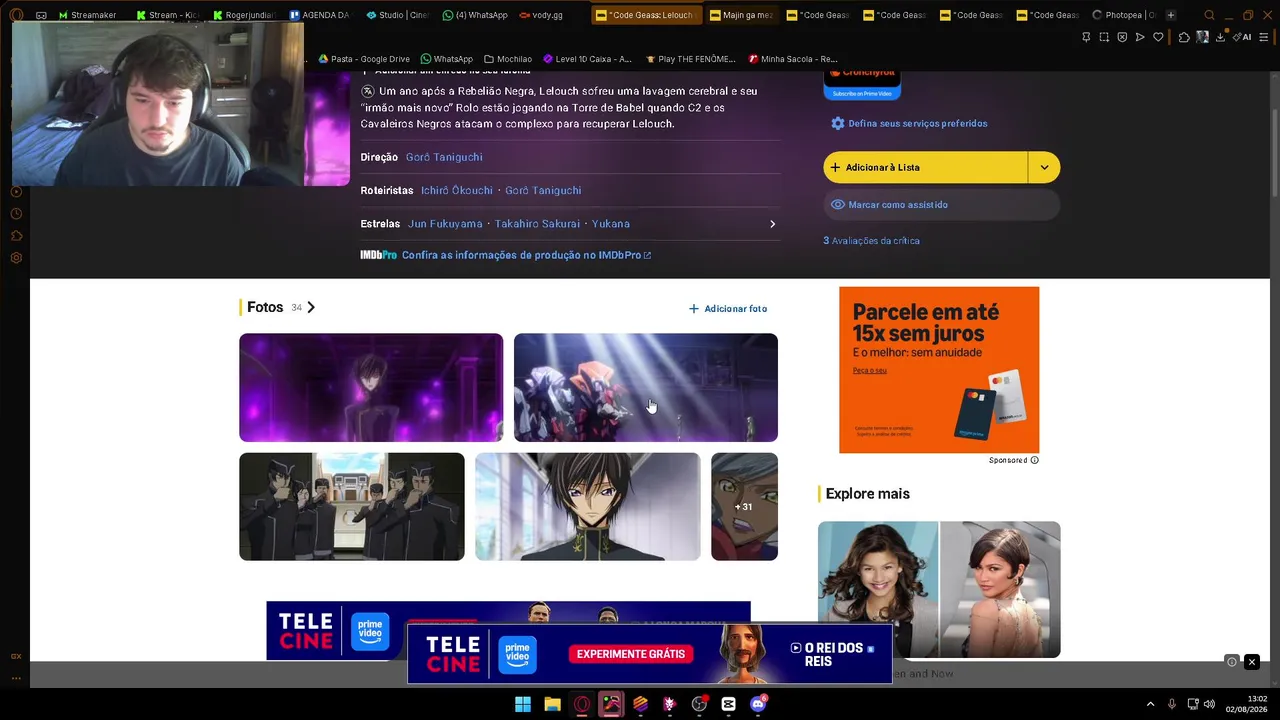
Task: Click the microphone icon in system tray
Action: click(1172, 704)
